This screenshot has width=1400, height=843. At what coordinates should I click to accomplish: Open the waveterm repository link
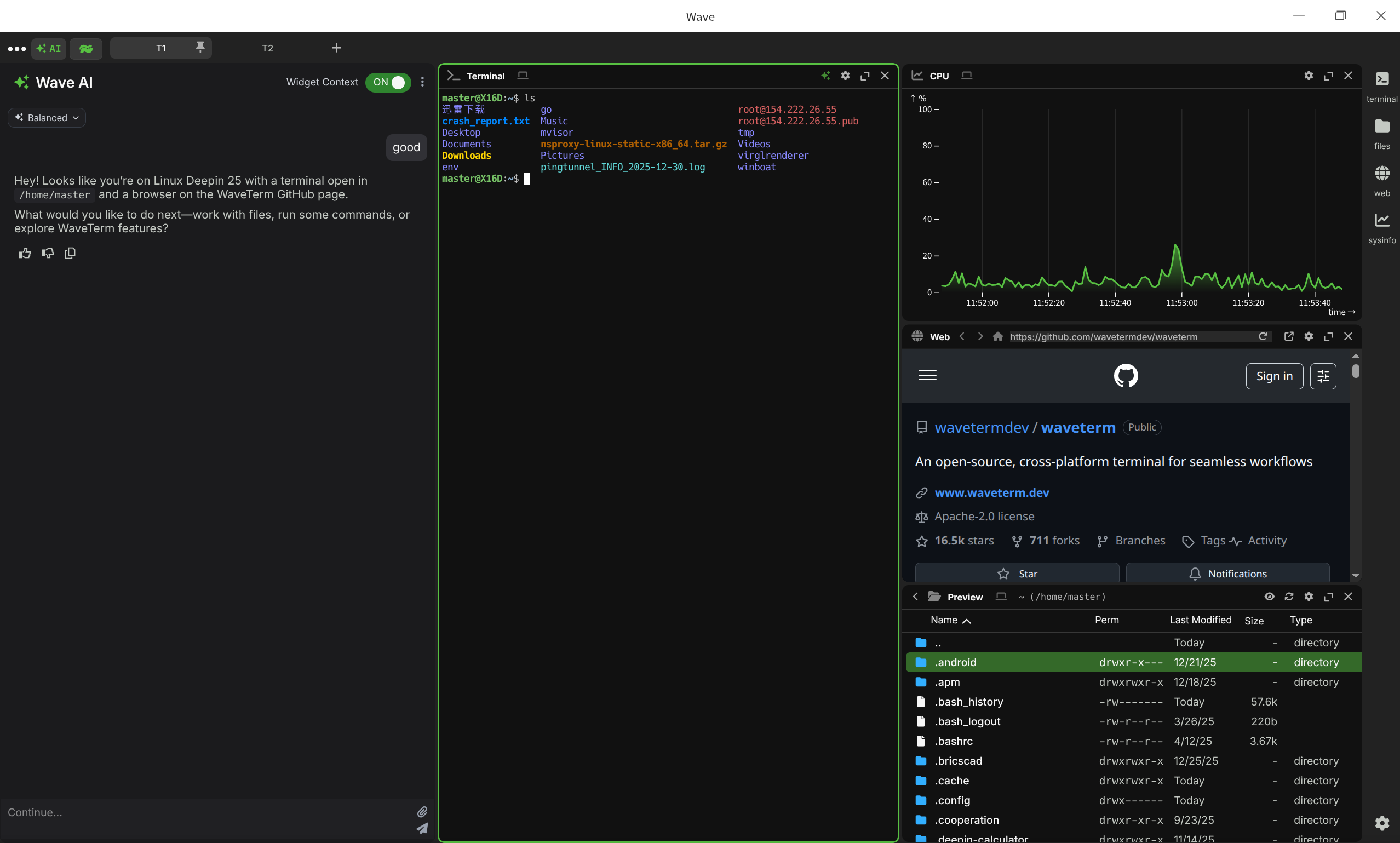1077,428
